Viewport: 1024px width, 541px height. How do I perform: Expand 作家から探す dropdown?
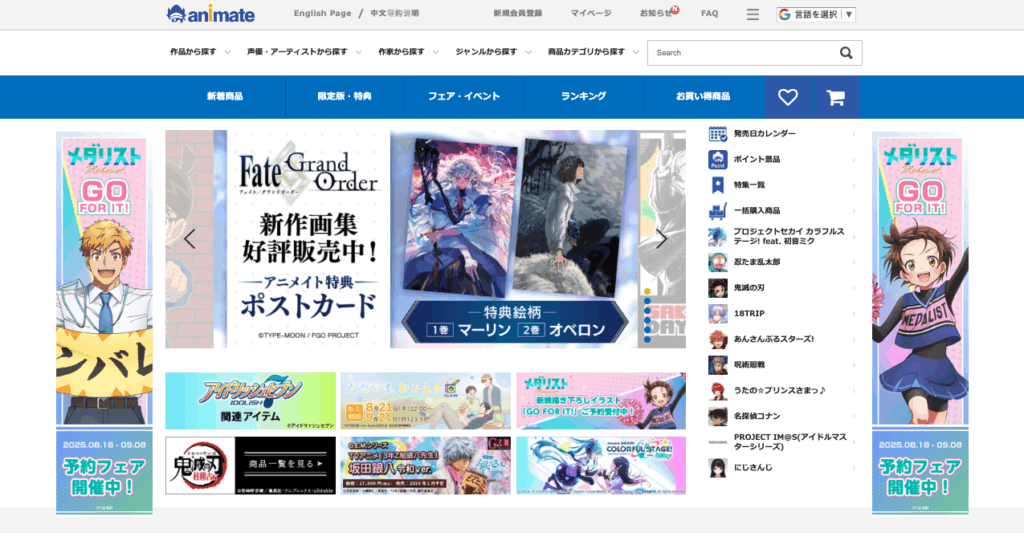(408, 52)
